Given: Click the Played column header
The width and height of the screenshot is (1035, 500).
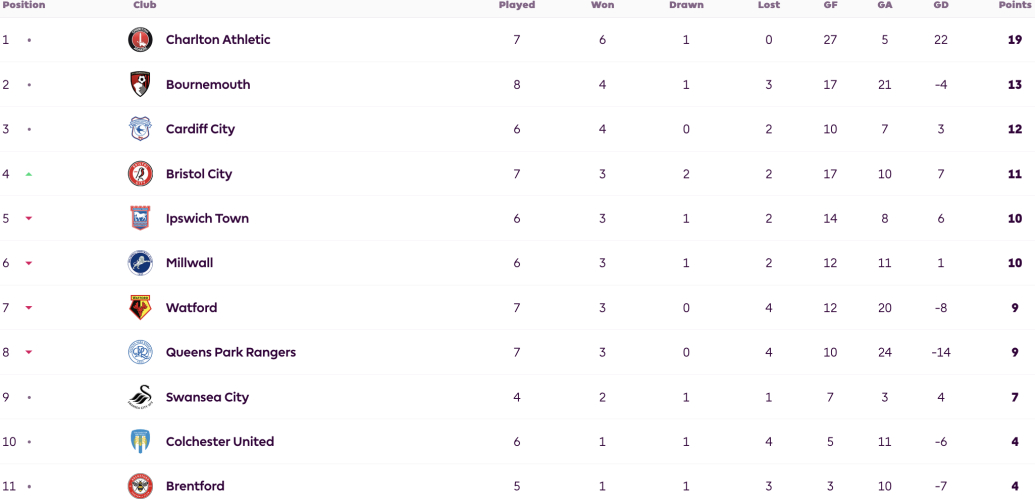Looking at the screenshot, I should click(x=517, y=5).
